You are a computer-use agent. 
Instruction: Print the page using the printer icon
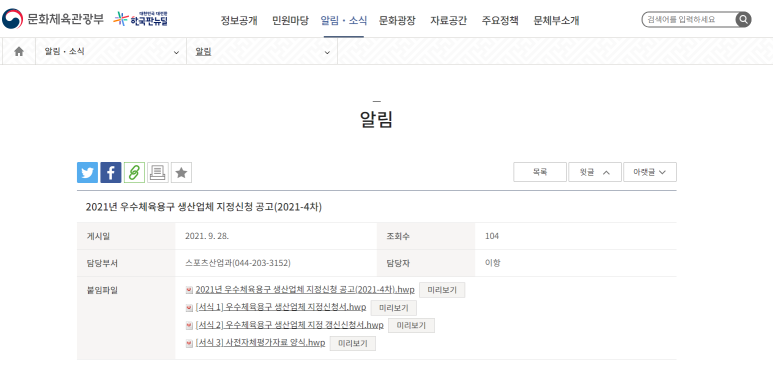pos(158,172)
